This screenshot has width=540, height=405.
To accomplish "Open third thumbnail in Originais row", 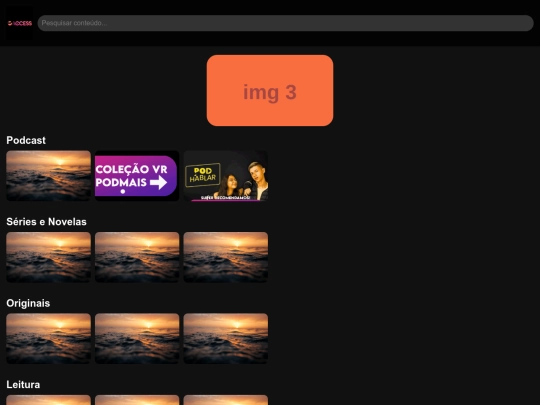I will 226,339.
